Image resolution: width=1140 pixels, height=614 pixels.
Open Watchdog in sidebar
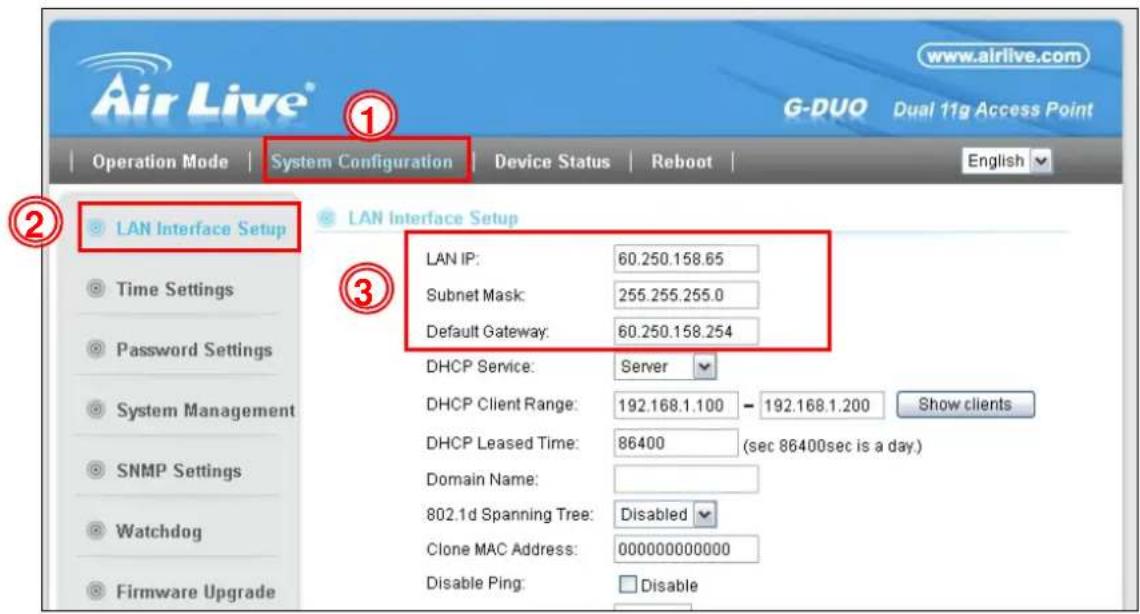click(158, 531)
